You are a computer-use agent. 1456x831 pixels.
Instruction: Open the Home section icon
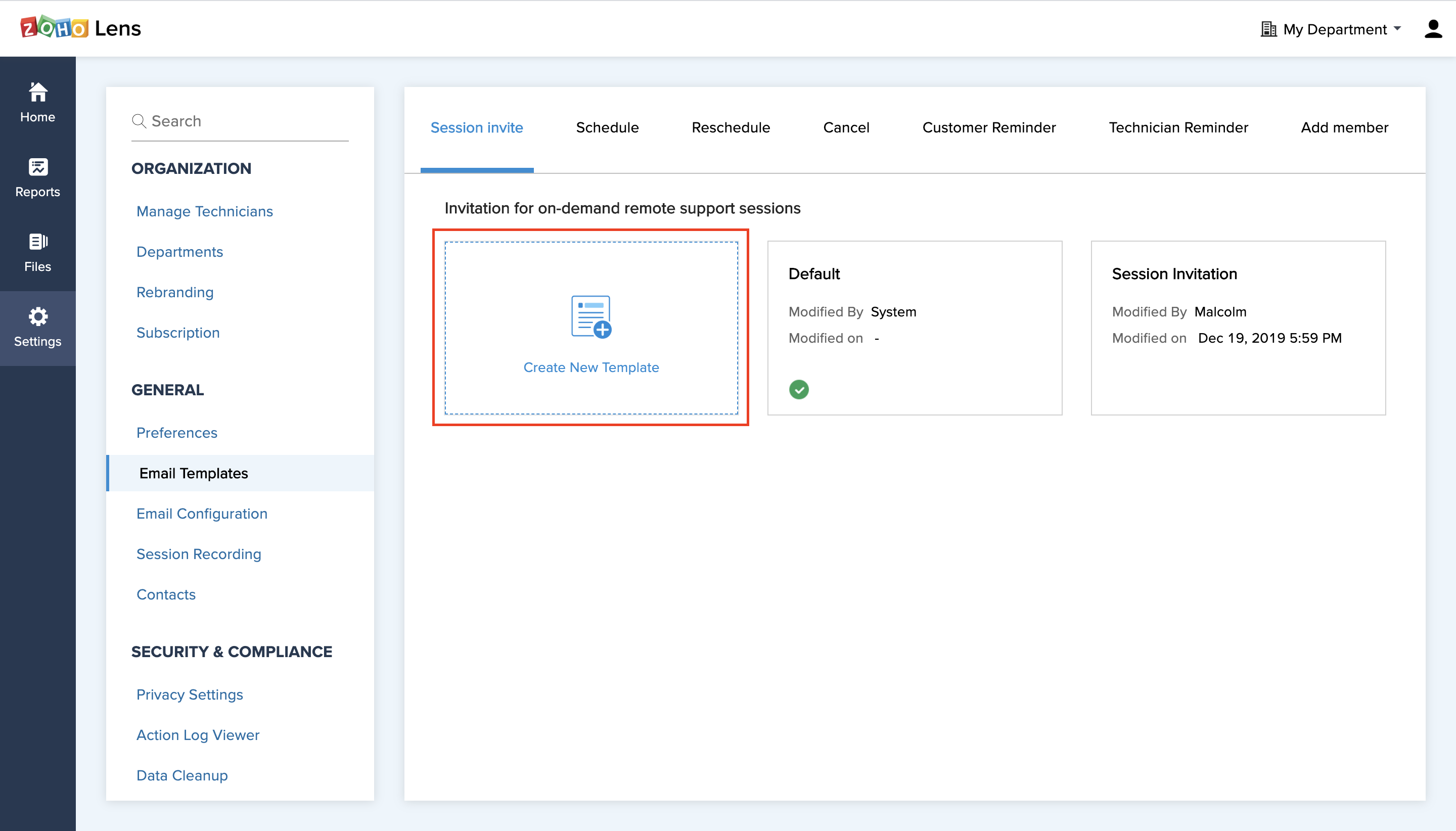coord(38,92)
